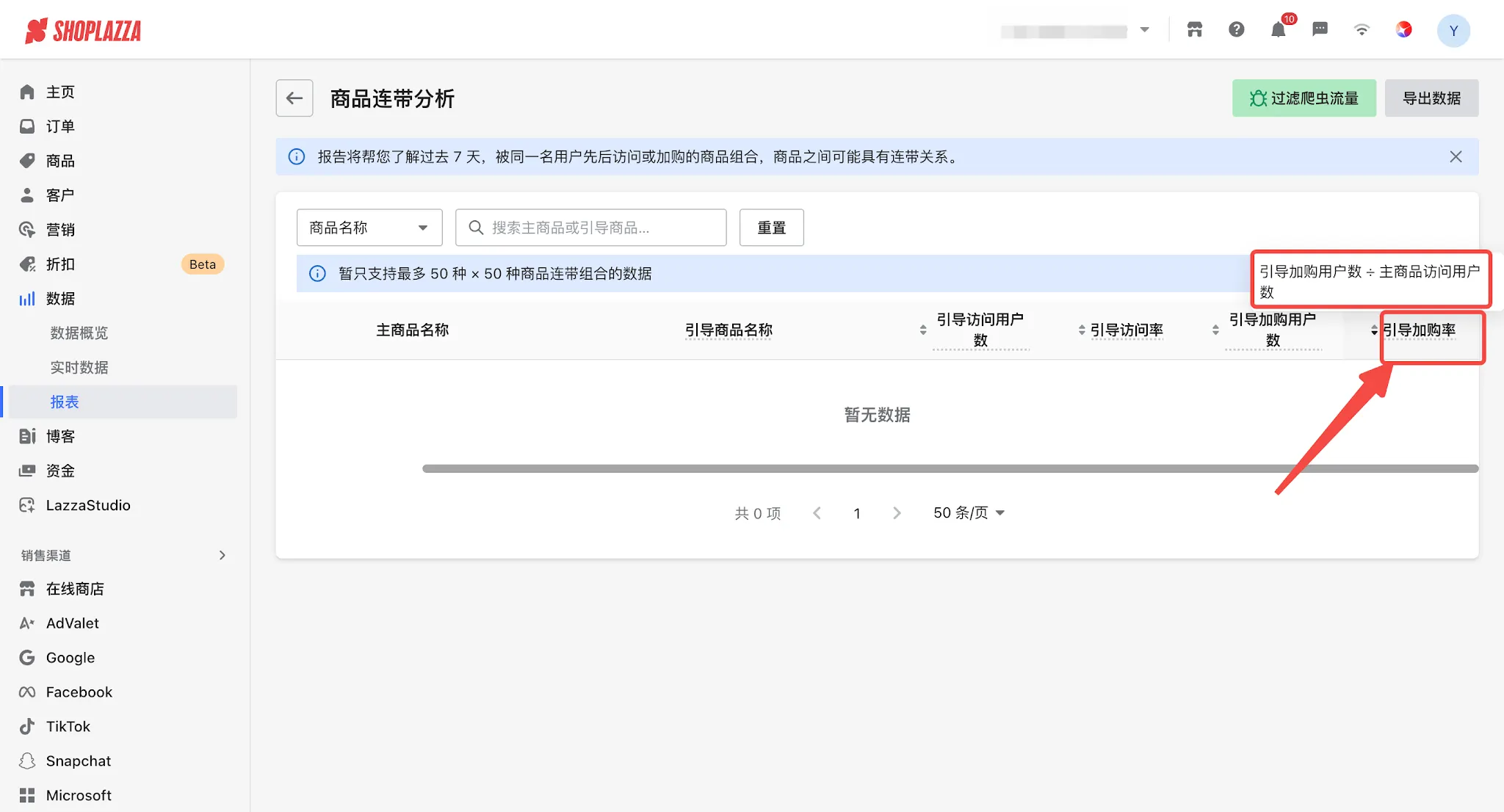Click the 主商品名称 column header
Screen dimensions: 1504x812
[413, 330]
